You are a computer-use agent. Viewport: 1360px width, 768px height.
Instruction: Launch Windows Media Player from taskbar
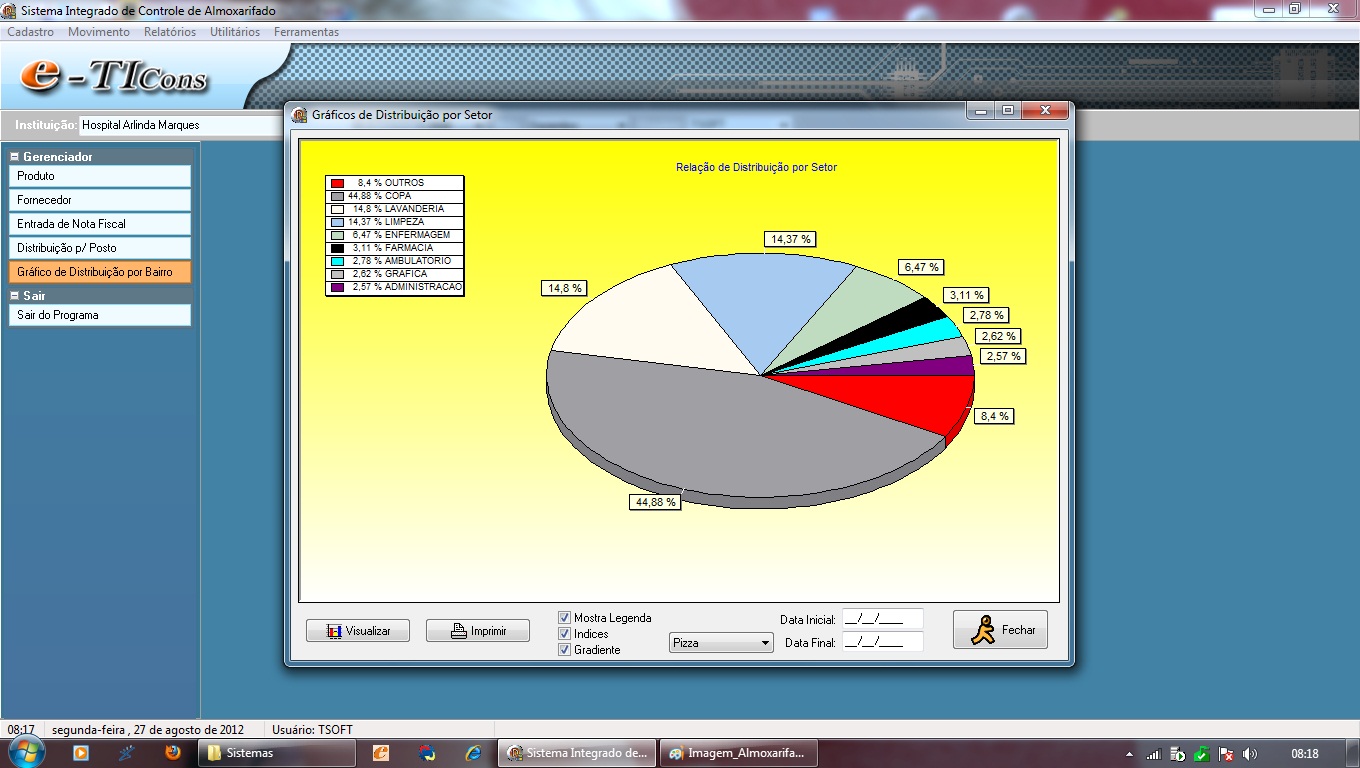(x=81, y=753)
